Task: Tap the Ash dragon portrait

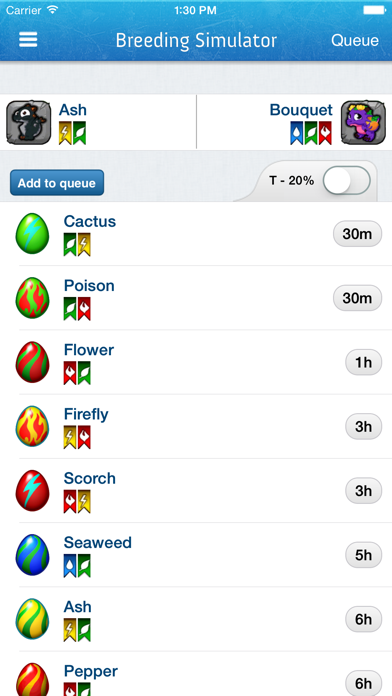Action: (x=28, y=122)
